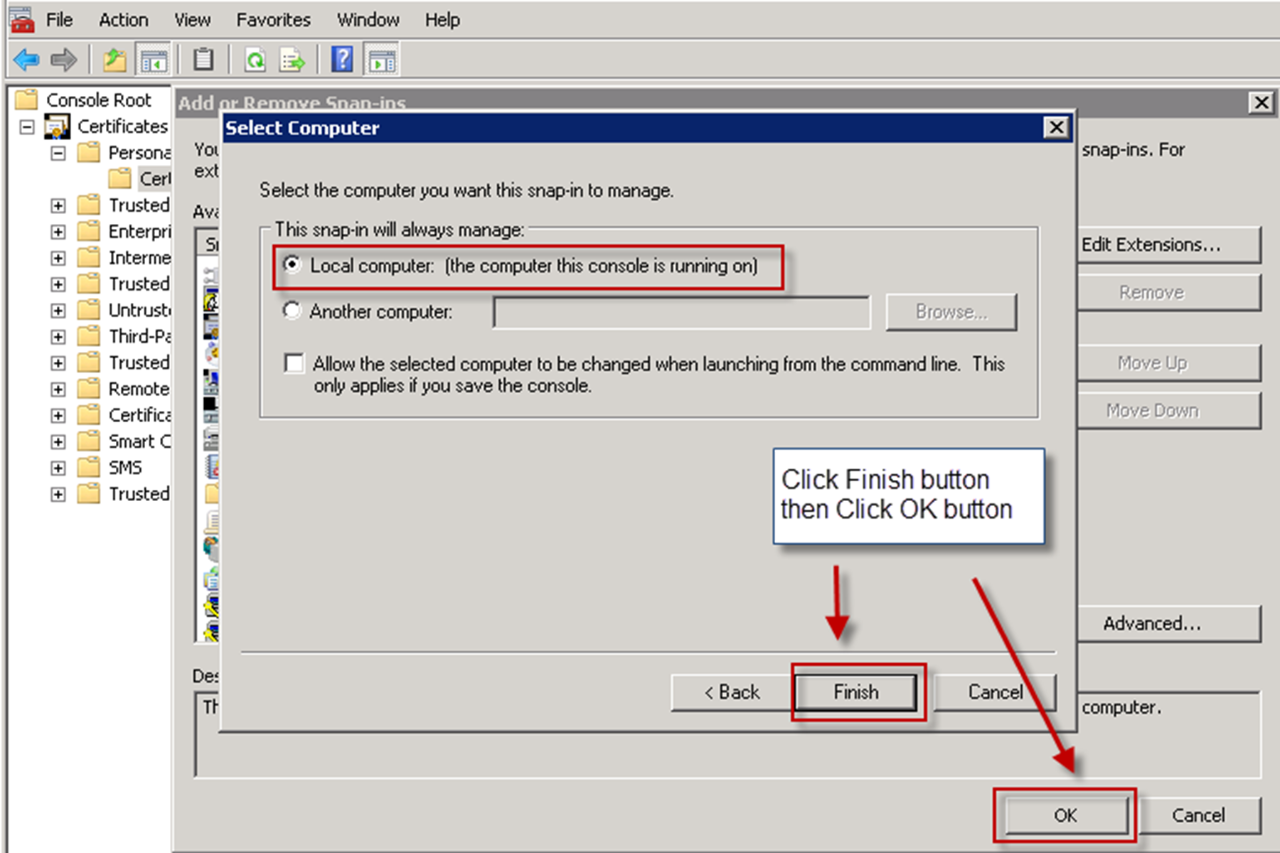Screen dimensions: 1280x853
Task: Expand the Enterpri folder node
Action: tap(58, 232)
